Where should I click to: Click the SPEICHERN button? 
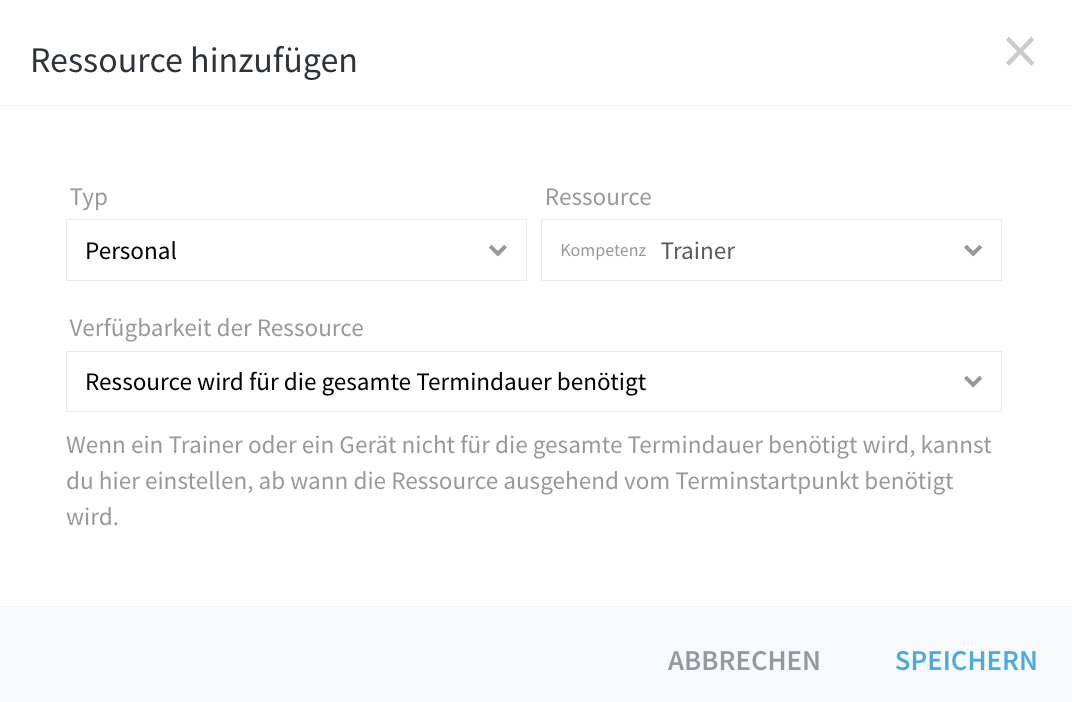(x=966, y=660)
